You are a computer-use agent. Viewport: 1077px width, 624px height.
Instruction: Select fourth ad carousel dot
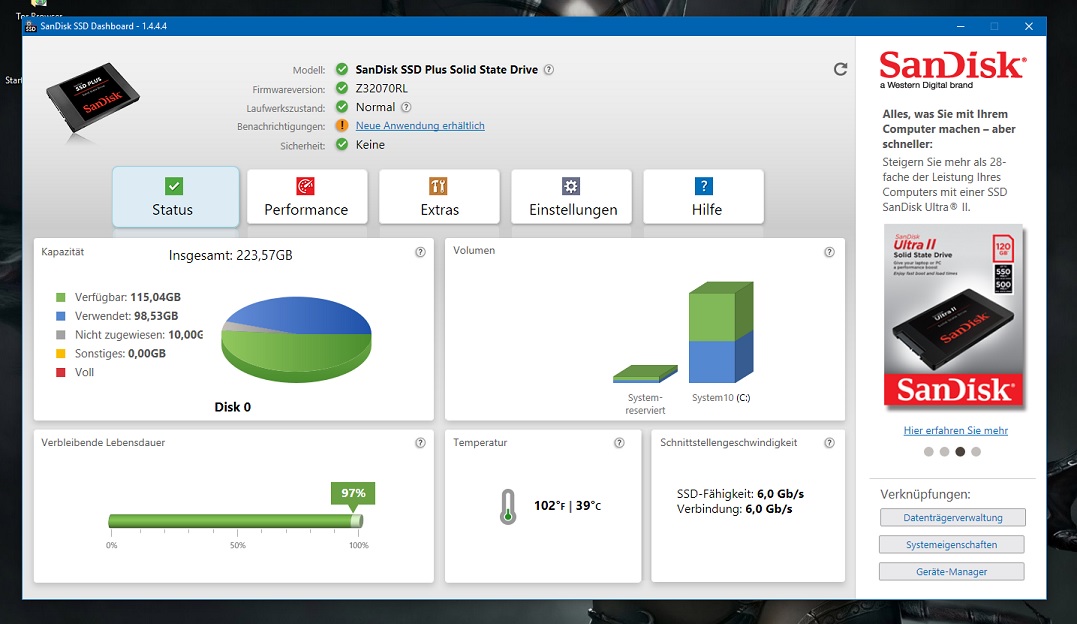tap(976, 452)
